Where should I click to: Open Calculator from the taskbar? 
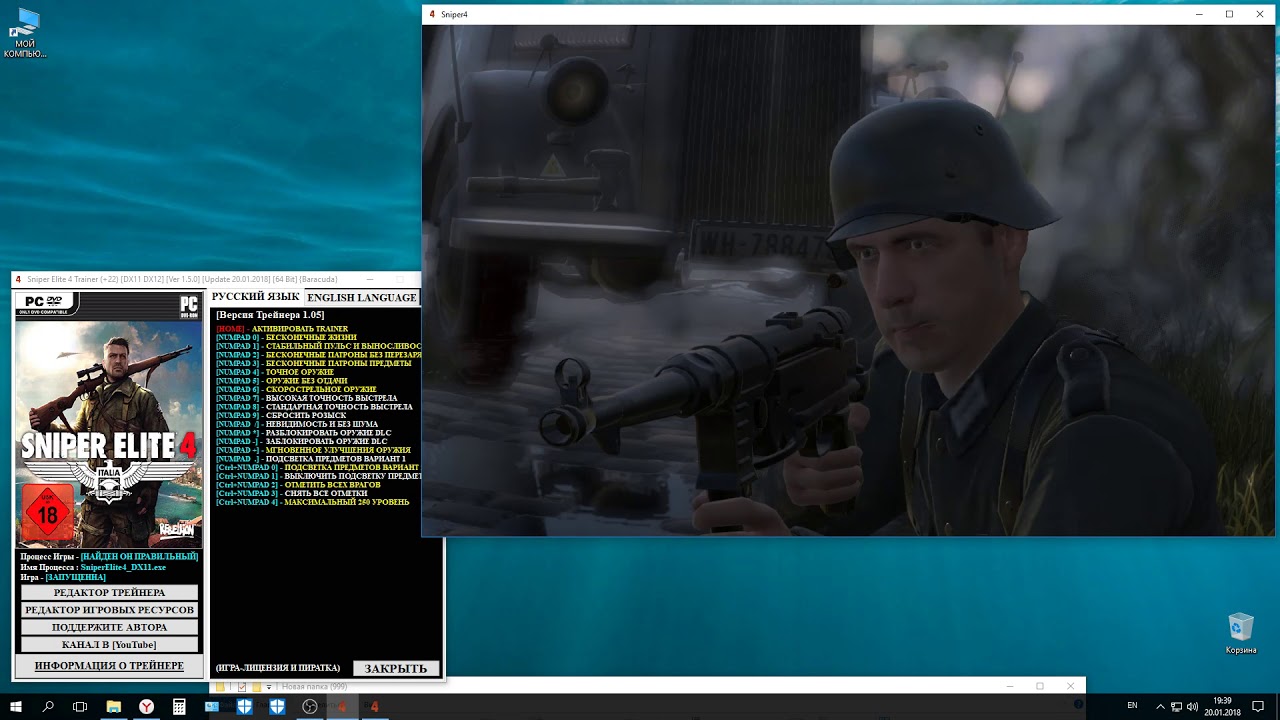click(179, 707)
